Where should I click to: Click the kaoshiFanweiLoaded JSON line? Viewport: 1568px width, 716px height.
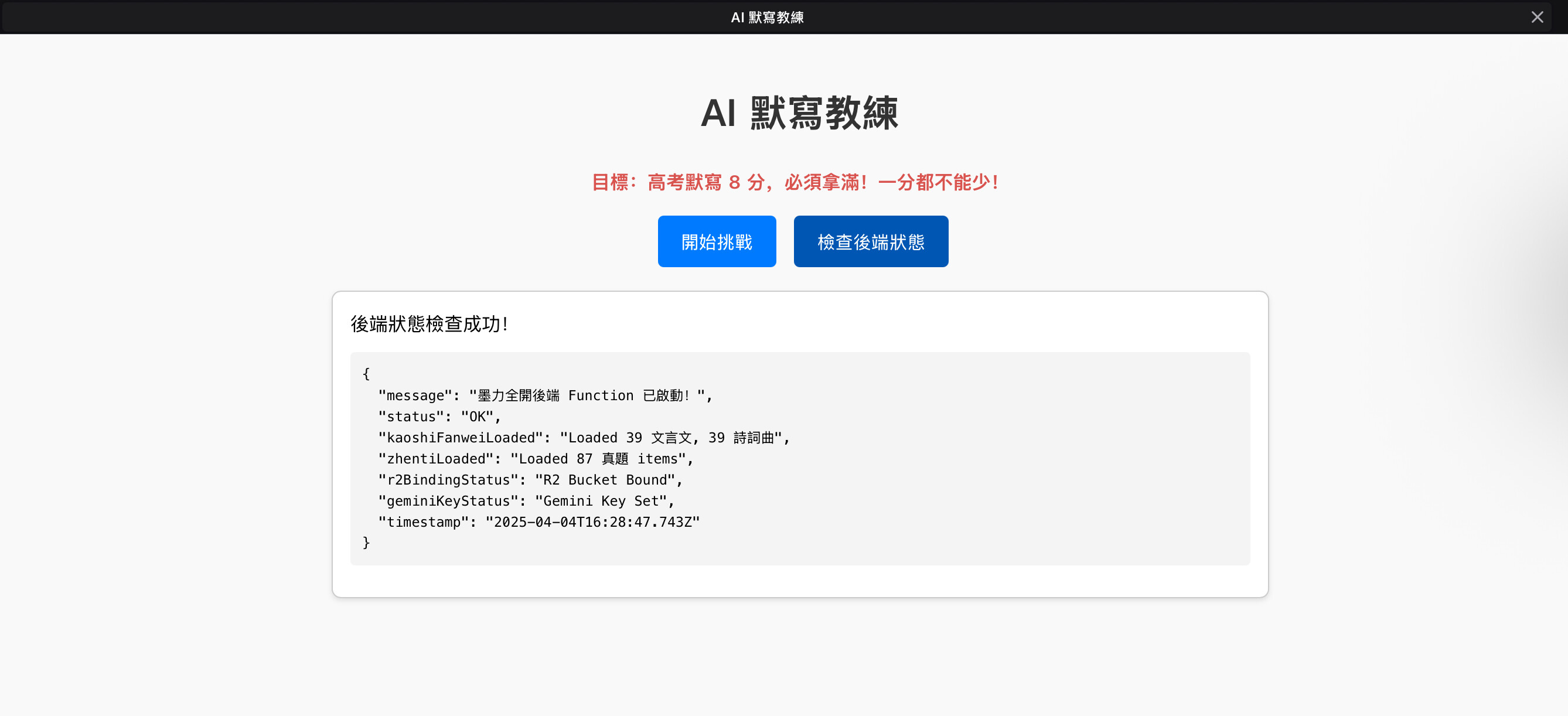point(583,438)
